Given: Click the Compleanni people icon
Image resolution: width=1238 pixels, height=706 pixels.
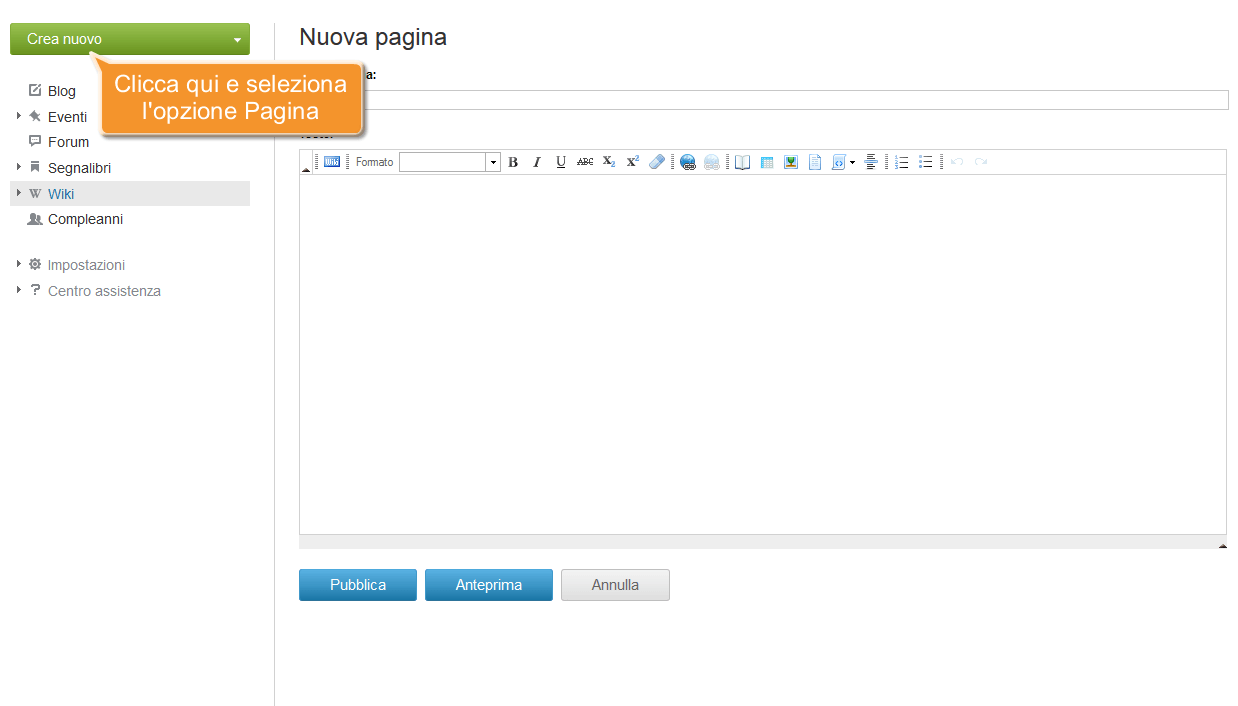Looking at the screenshot, I should [35, 219].
